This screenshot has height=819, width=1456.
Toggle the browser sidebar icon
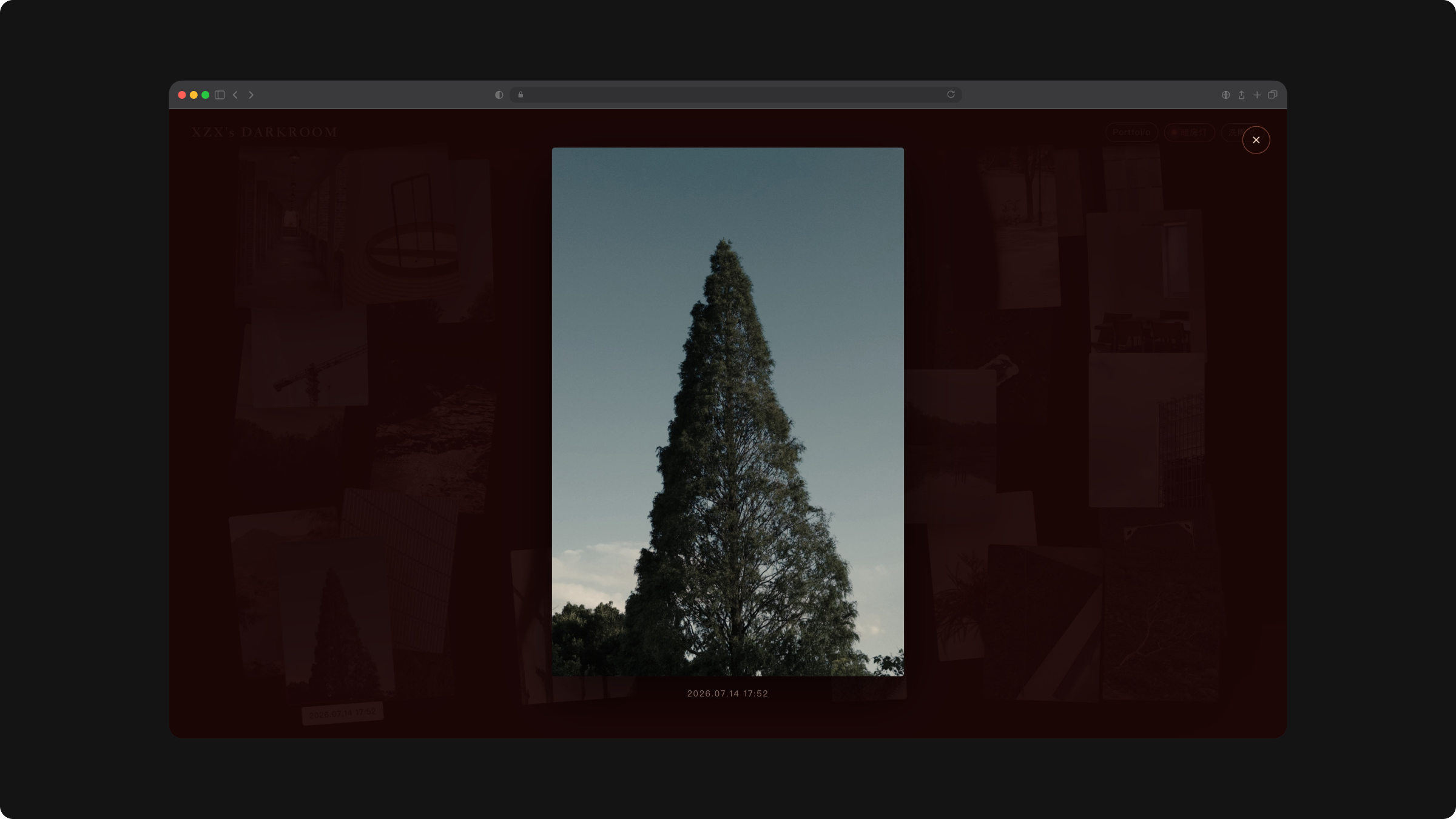[x=220, y=95]
